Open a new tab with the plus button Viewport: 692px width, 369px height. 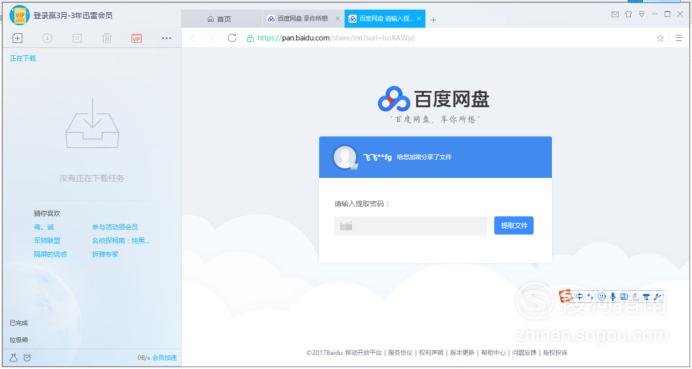coord(433,20)
